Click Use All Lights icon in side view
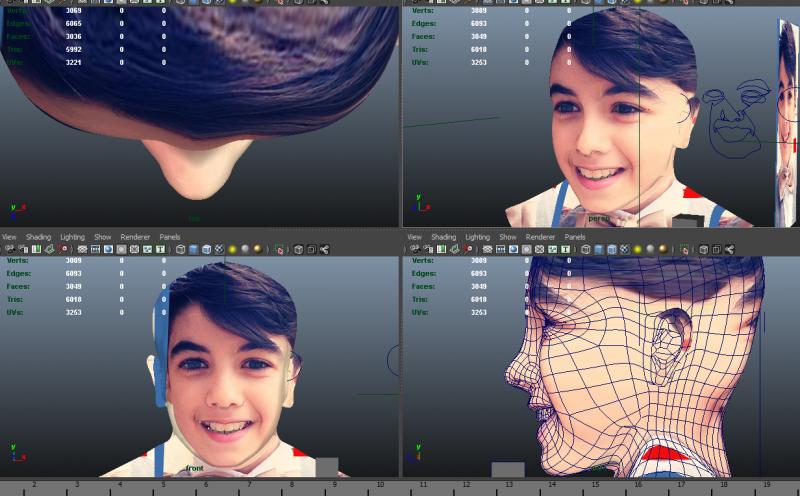This screenshot has width=800, height=496. 637,249
